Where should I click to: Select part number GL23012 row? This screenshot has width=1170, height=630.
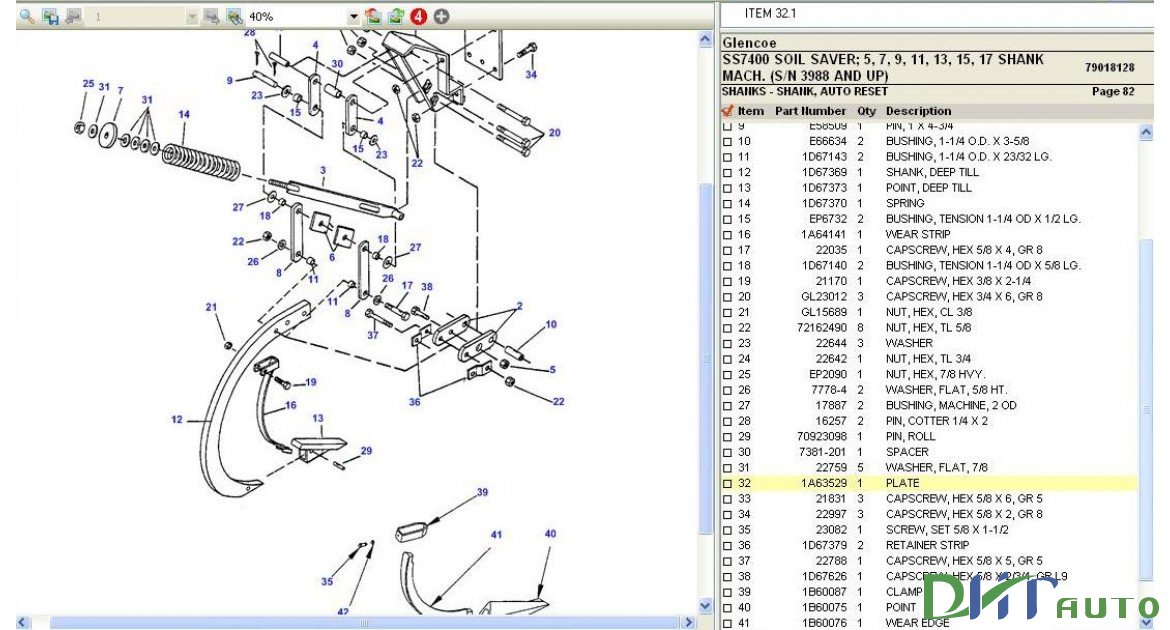click(x=929, y=297)
